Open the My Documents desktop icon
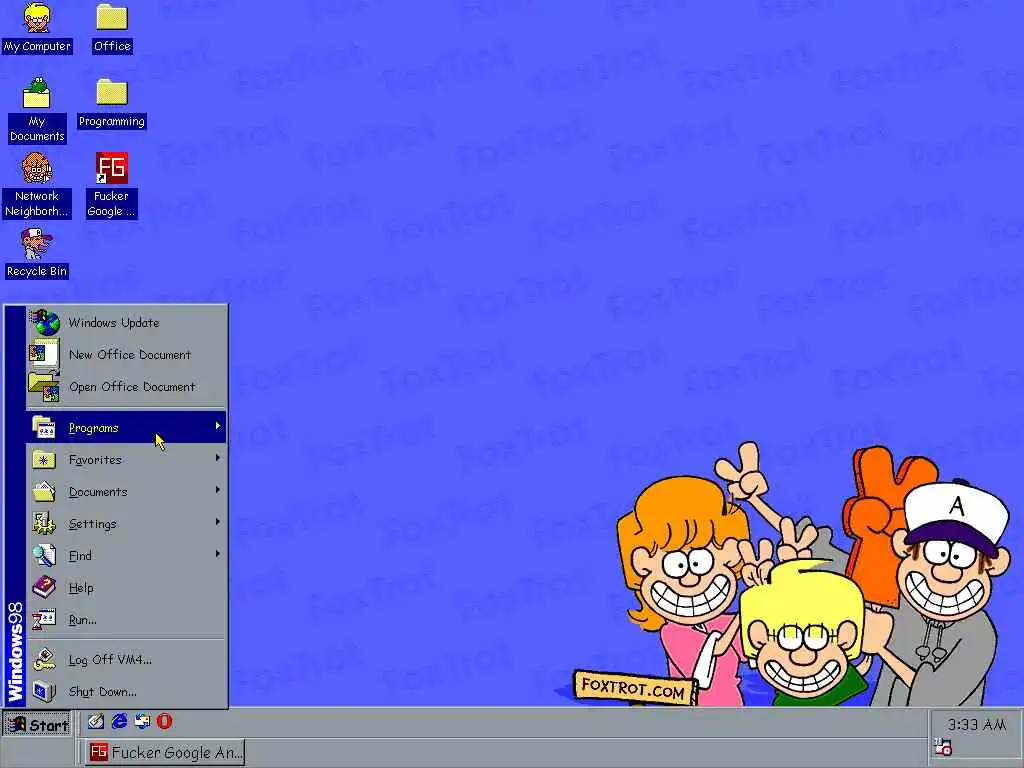 point(37,110)
